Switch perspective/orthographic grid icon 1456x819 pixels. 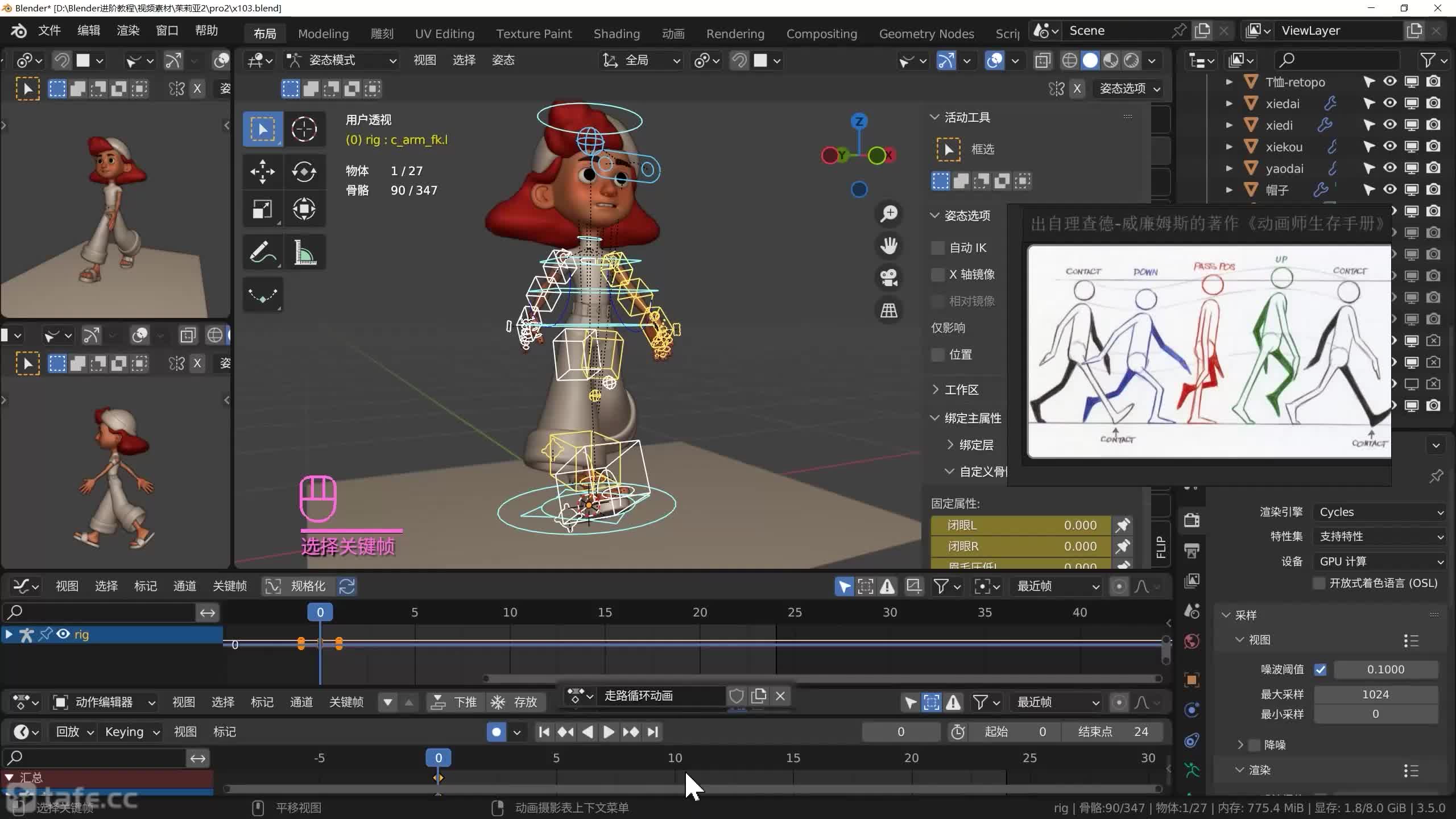pyautogui.click(x=889, y=311)
